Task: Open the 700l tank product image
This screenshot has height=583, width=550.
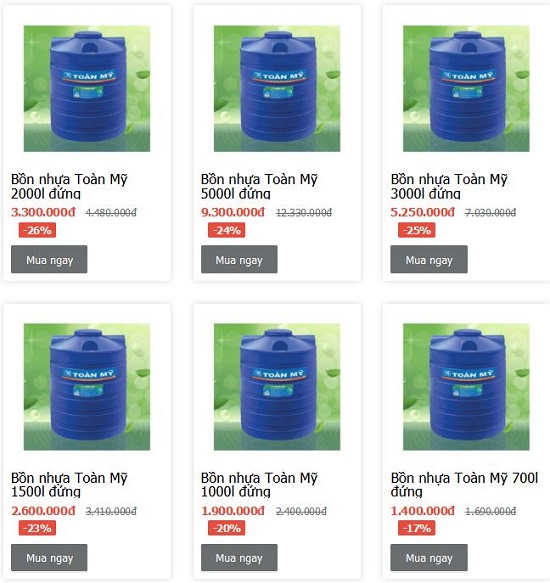Action: click(x=466, y=387)
